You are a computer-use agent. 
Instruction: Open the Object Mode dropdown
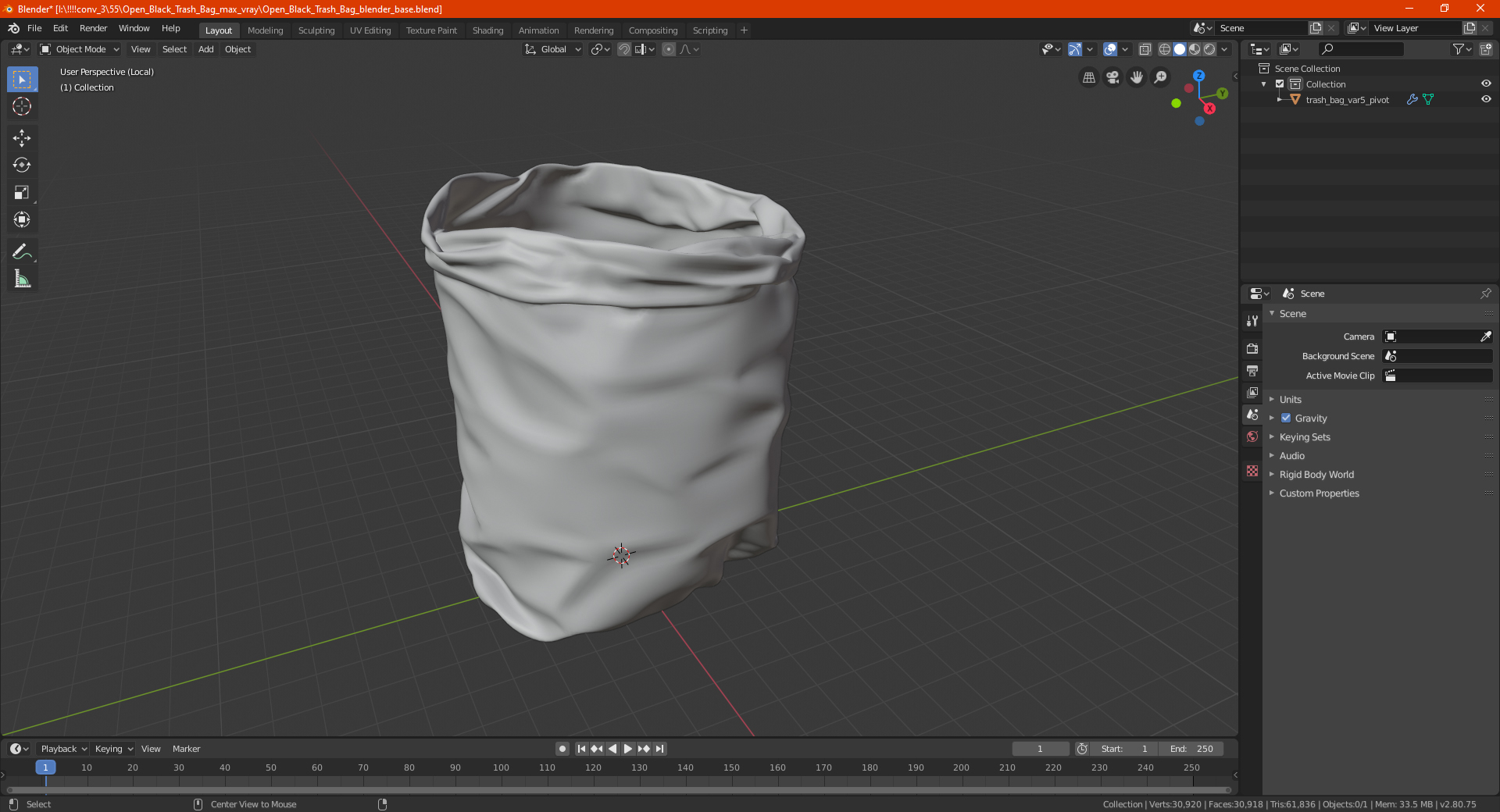click(80, 49)
